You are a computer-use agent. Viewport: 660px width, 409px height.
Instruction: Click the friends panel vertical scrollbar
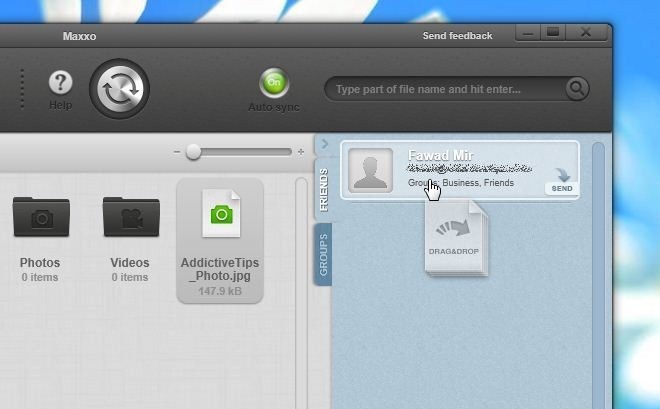(598, 276)
